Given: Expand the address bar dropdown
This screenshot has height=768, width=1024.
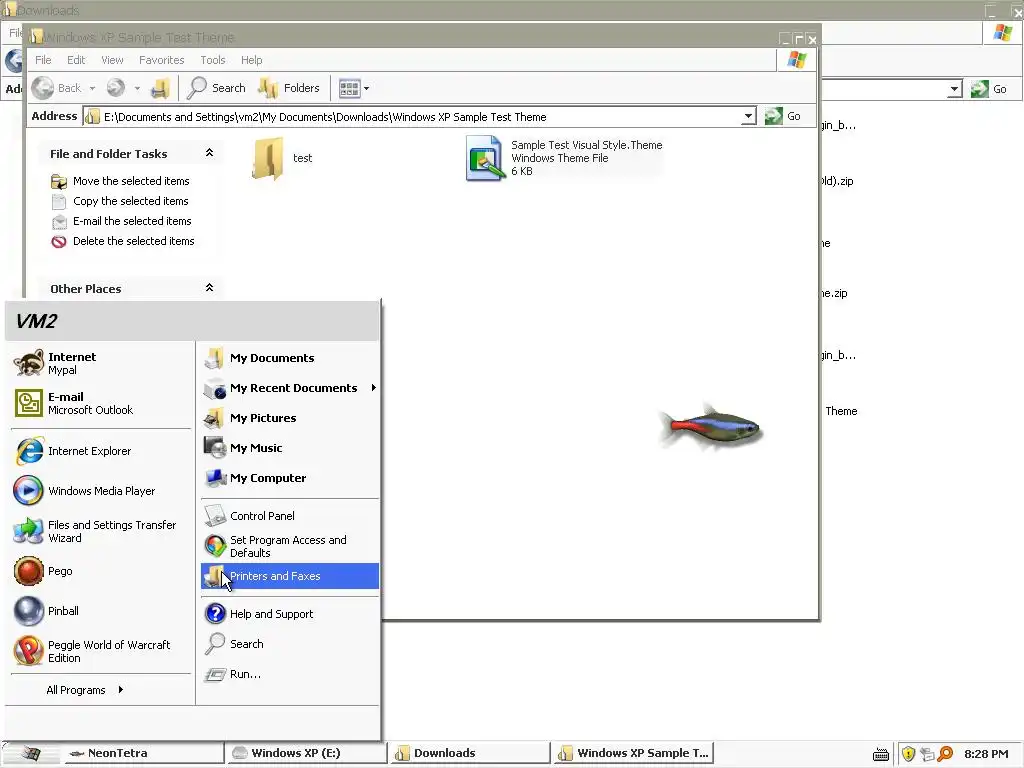Looking at the screenshot, I should (x=748, y=117).
